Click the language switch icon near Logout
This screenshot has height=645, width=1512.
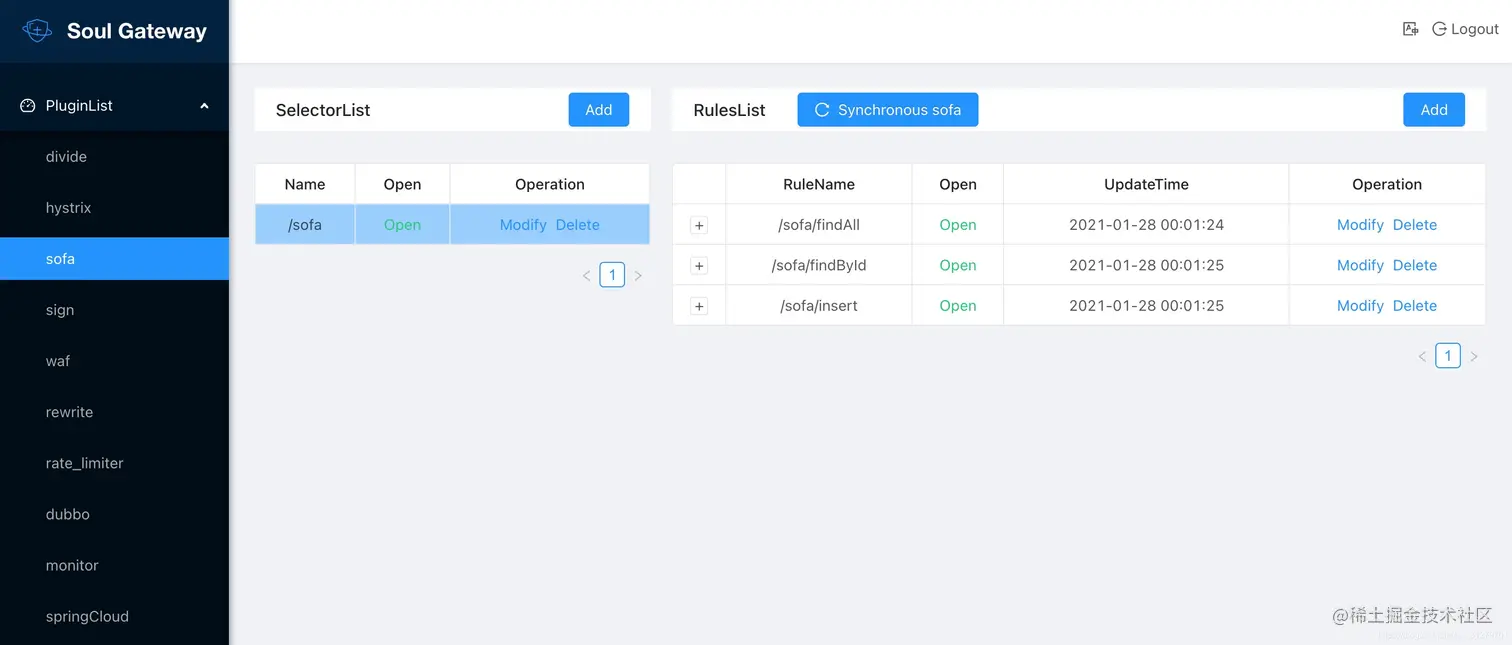click(x=1411, y=29)
